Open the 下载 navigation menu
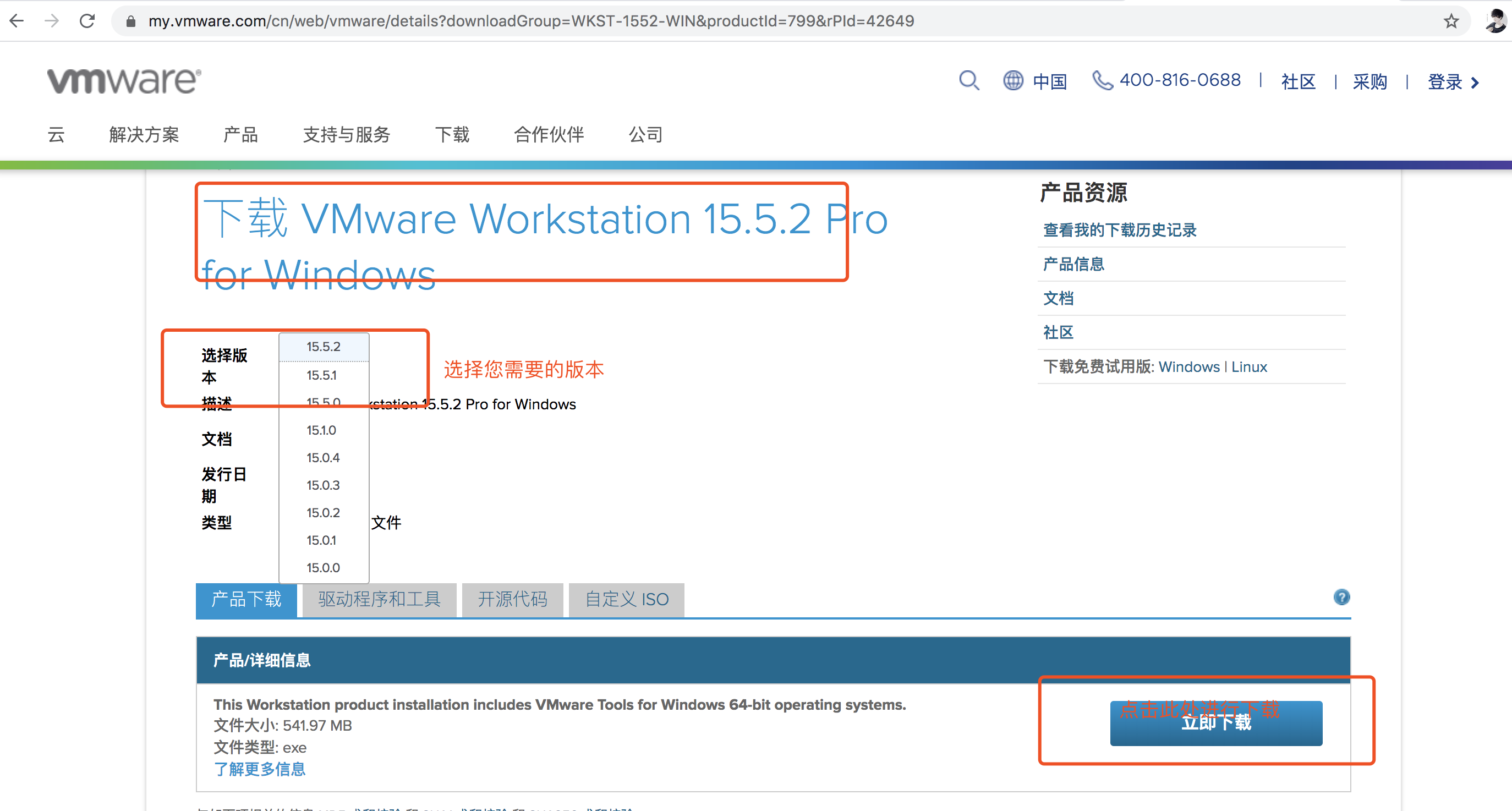 452,134
